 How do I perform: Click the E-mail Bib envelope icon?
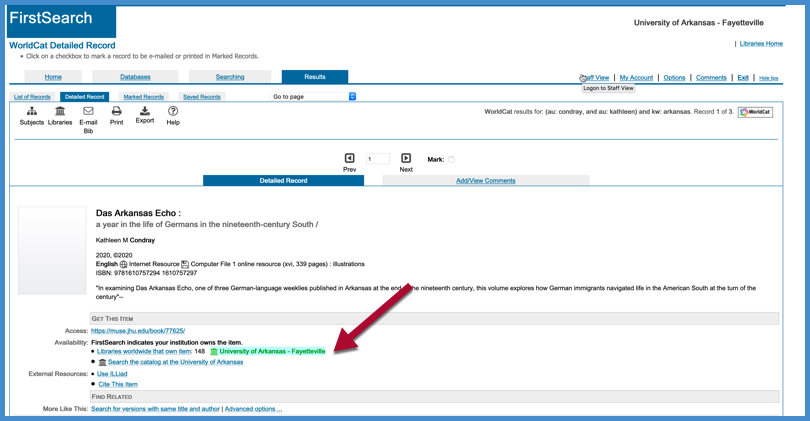tap(88, 112)
